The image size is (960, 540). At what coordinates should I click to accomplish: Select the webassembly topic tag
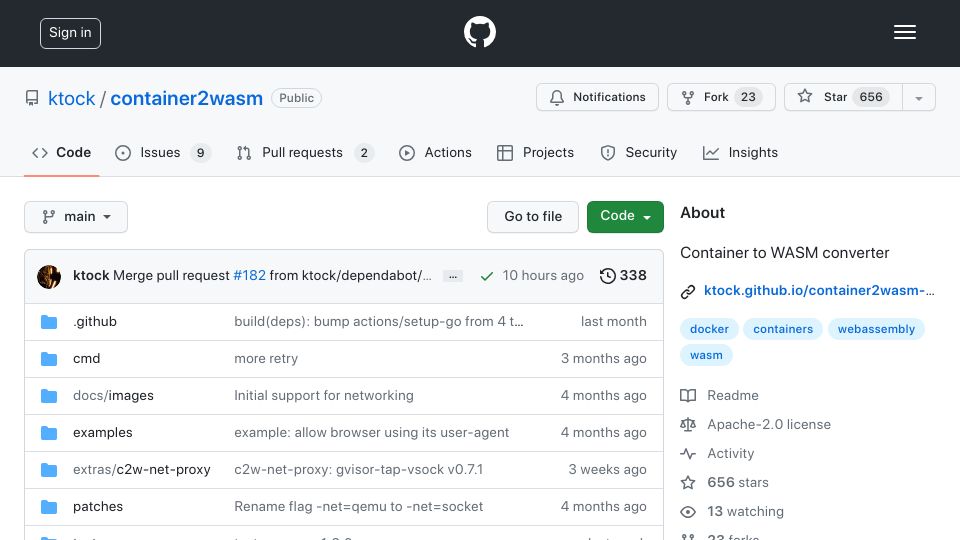coord(876,329)
